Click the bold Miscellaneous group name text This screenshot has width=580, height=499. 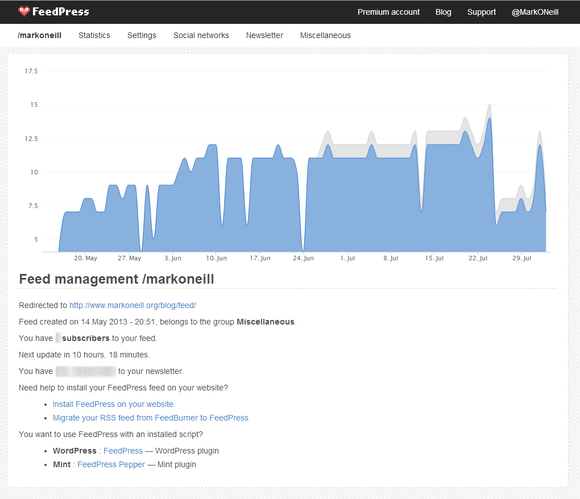(x=266, y=322)
